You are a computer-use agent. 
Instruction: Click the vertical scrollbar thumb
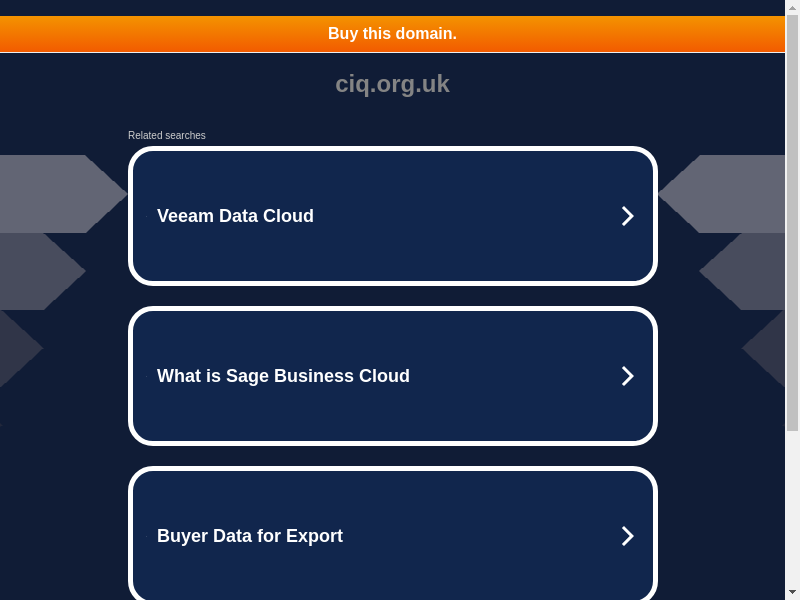pyautogui.click(x=792, y=220)
